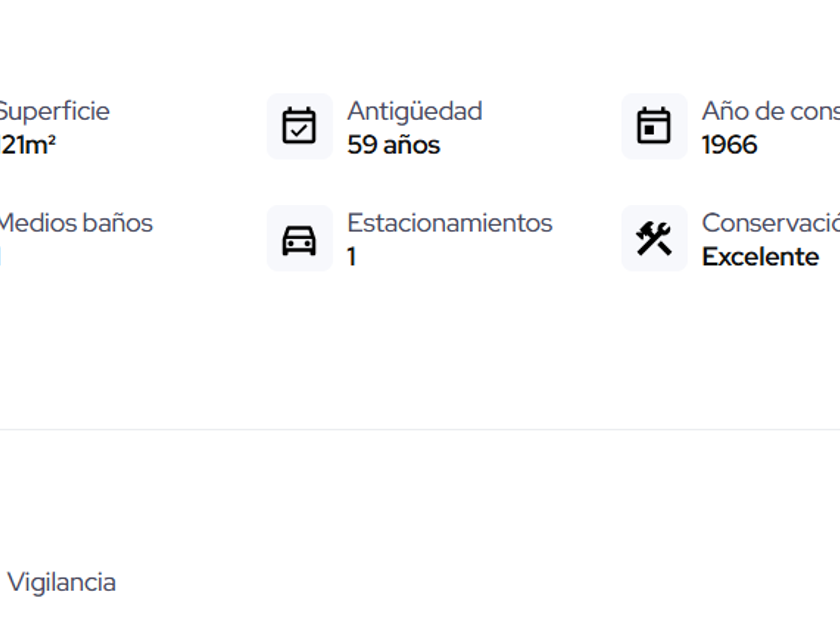The height and width of the screenshot is (630, 840).
Task: Select the 'Excelente' conservation value
Action: (760, 257)
